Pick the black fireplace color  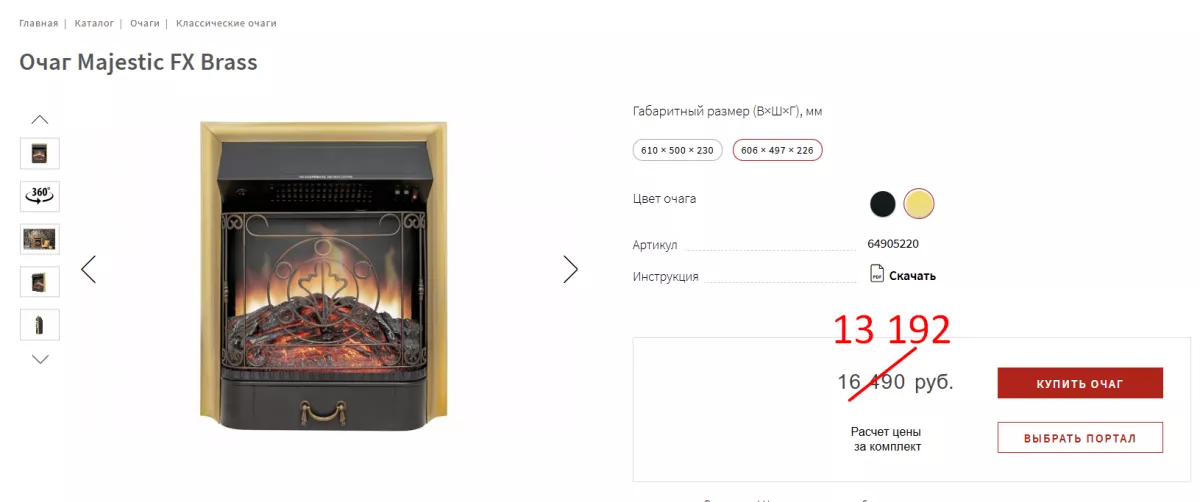(882, 204)
